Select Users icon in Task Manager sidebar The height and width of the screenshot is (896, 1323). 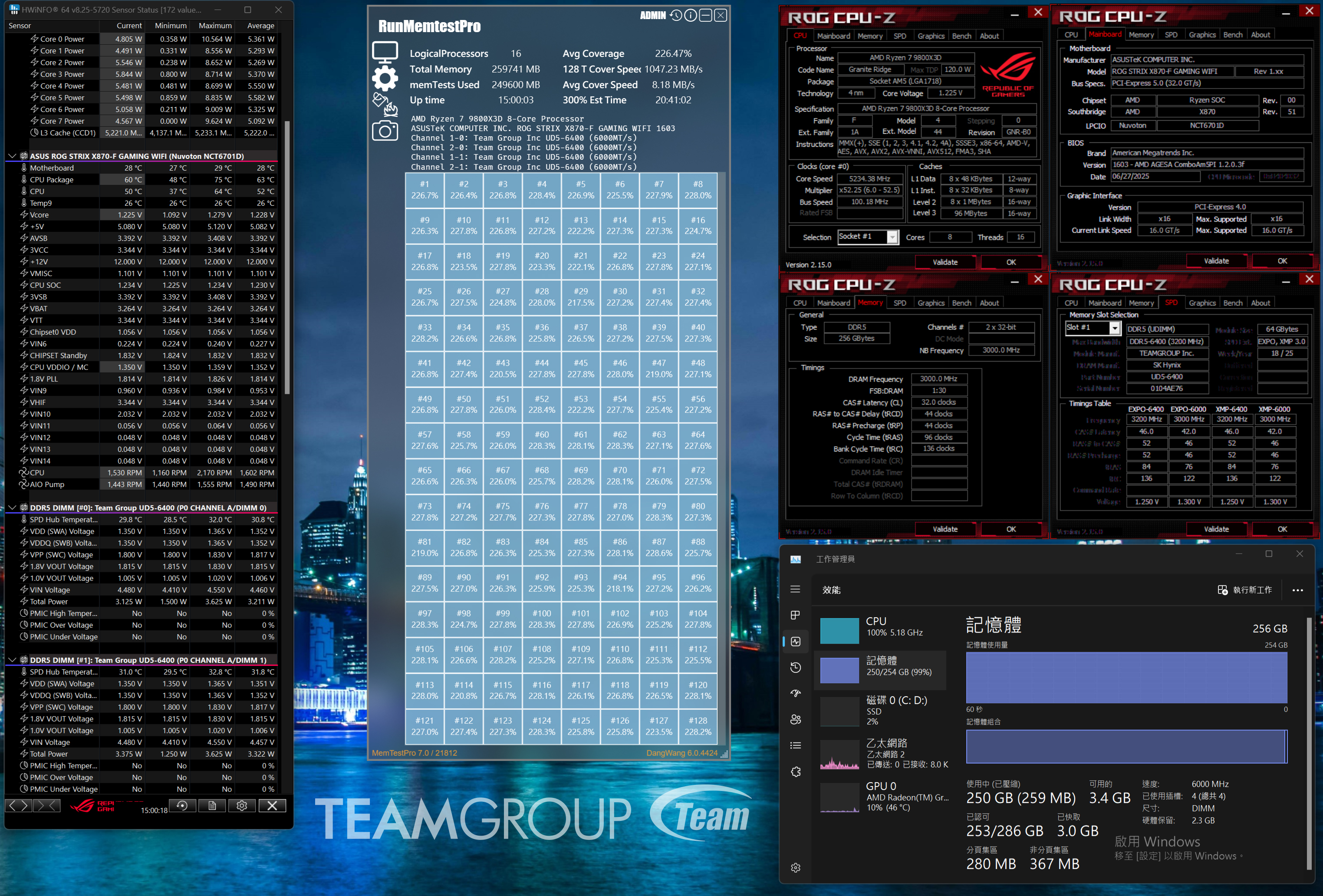click(x=795, y=719)
